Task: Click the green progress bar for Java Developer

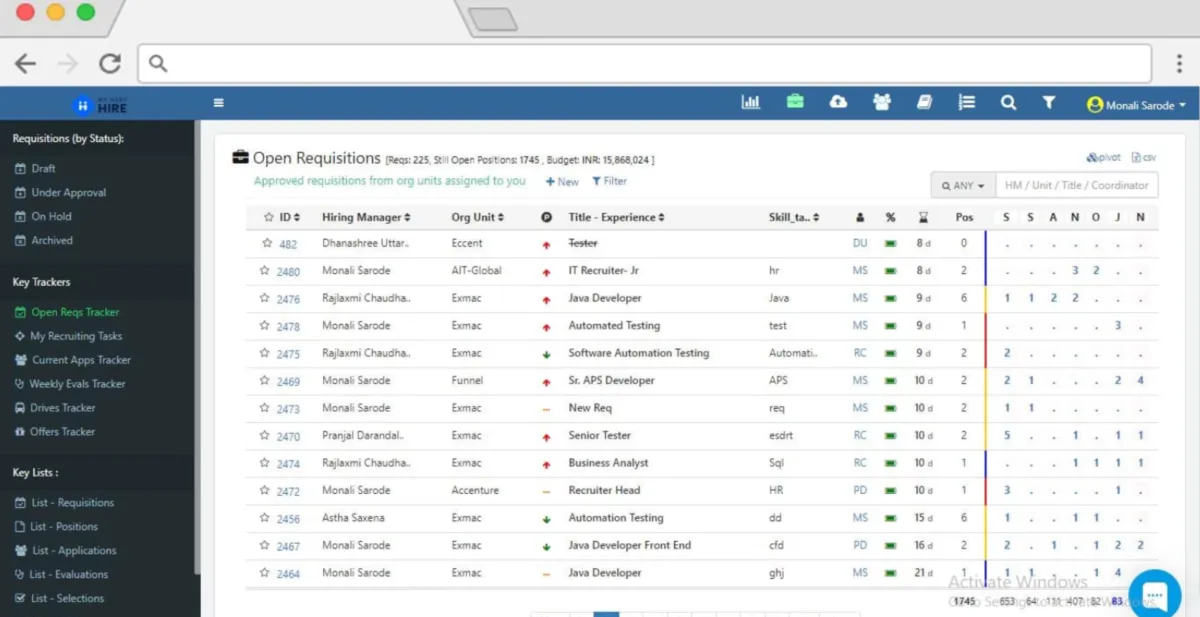Action: pyautogui.click(x=890, y=298)
